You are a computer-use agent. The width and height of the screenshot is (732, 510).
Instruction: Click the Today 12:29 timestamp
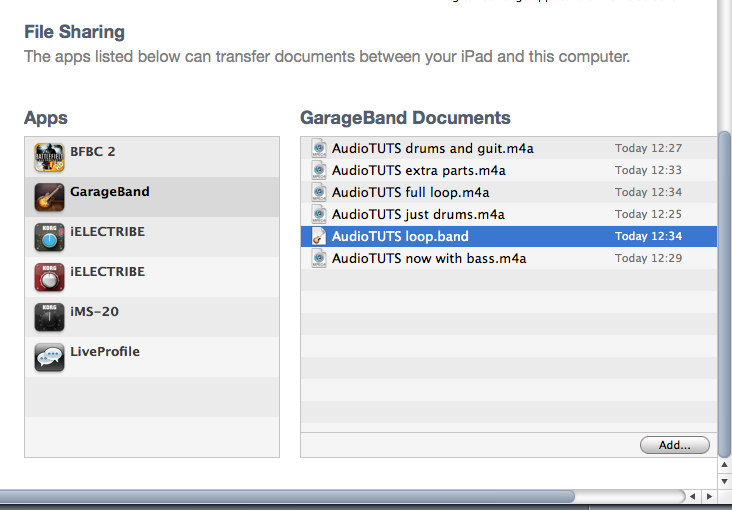[x=648, y=258]
